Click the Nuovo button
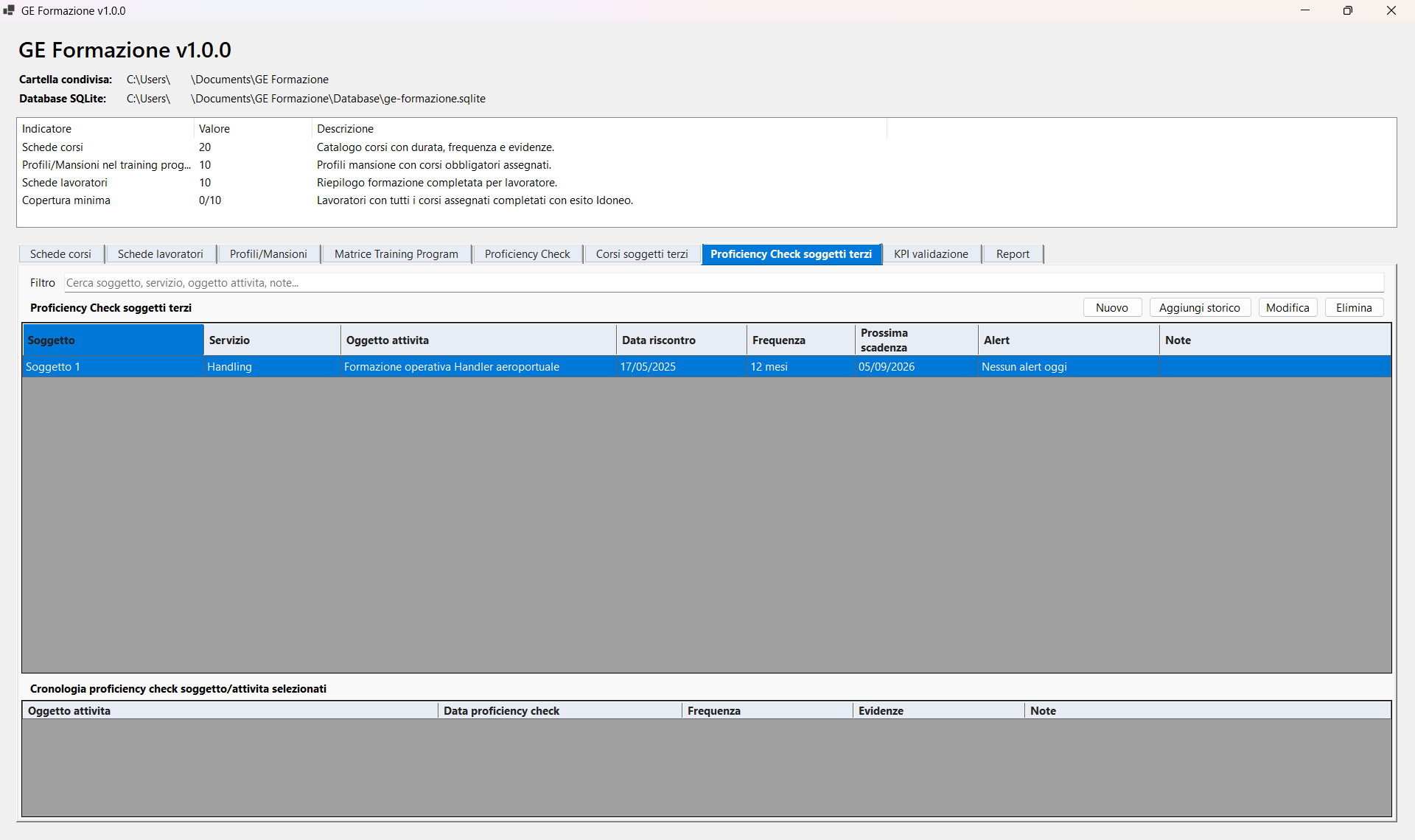The width and height of the screenshot is (1415, 840). [1112, 308]
